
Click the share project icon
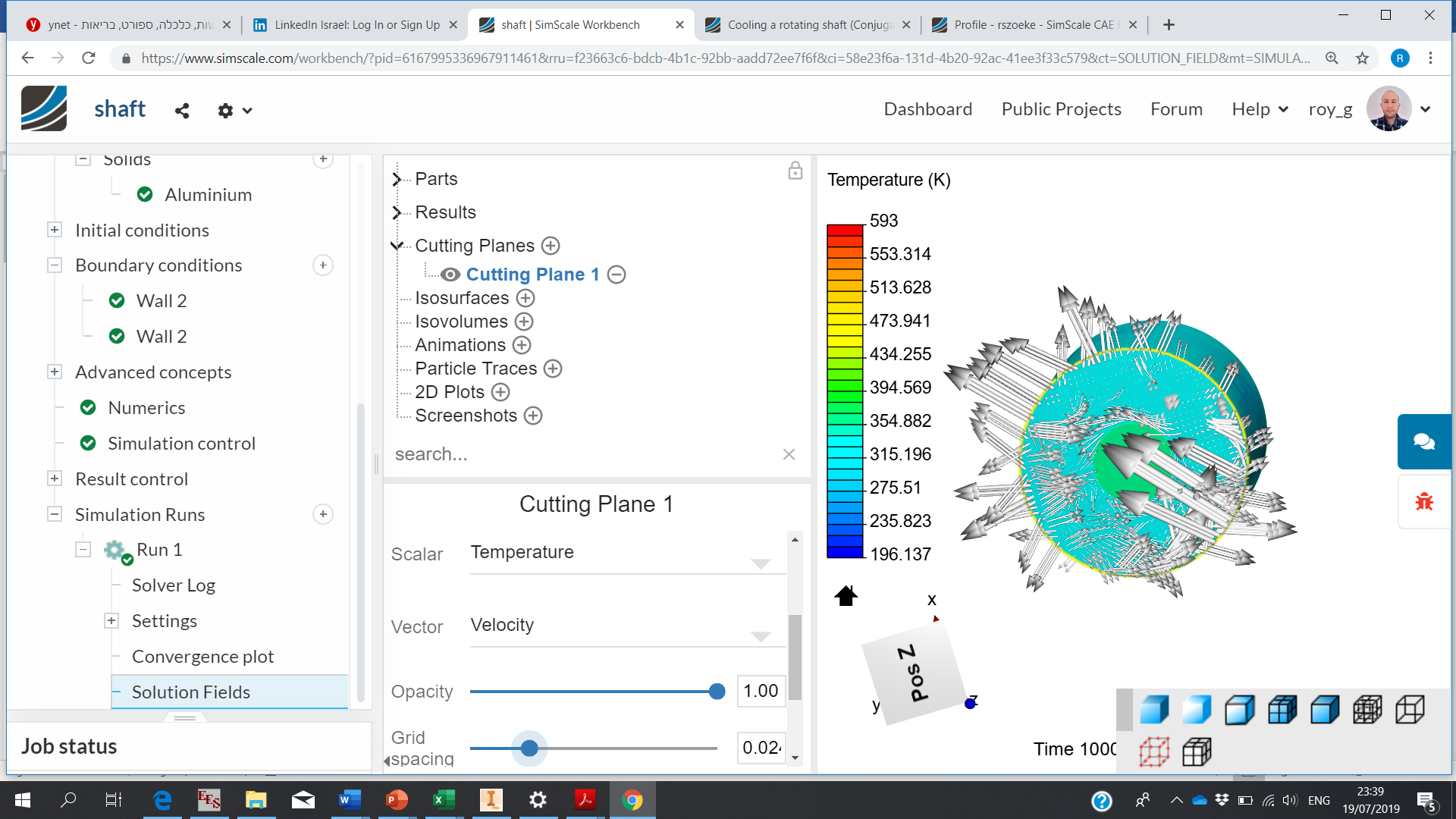tap(182, 111)
